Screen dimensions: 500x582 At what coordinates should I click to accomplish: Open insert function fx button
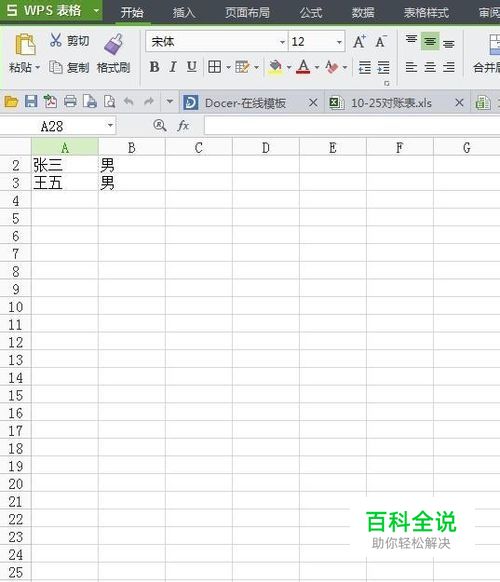[x=183, y=126]
